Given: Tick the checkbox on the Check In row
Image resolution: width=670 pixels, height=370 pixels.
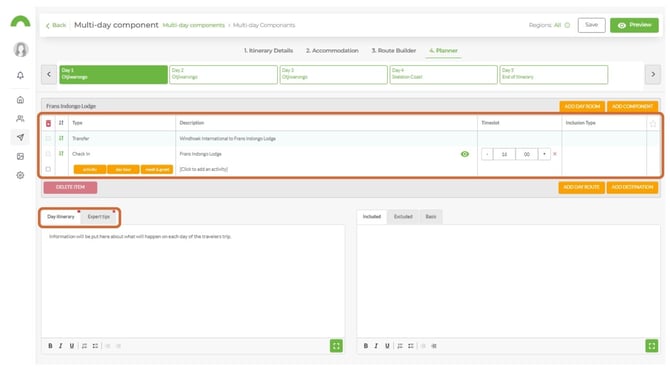Looking at the screenshot, I should pos(48,154).
